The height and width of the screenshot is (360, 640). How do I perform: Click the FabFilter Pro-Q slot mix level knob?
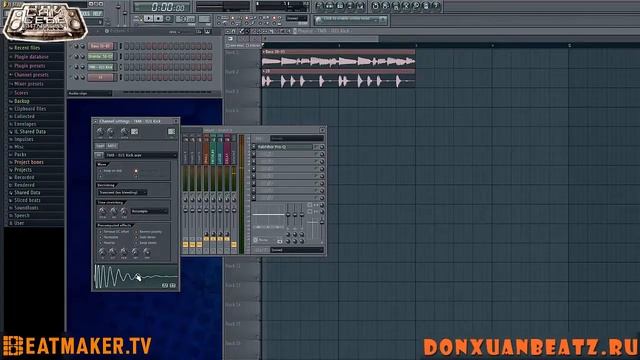pos(322,147)
